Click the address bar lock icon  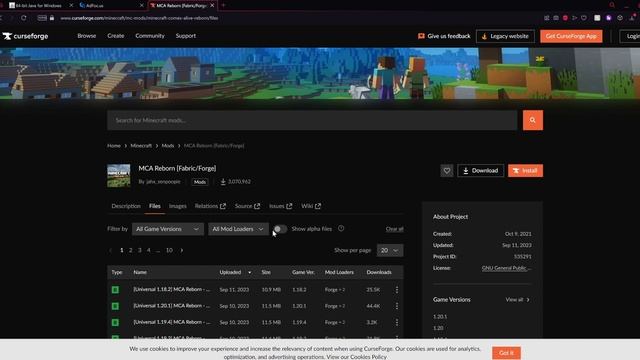click(52, 18)
